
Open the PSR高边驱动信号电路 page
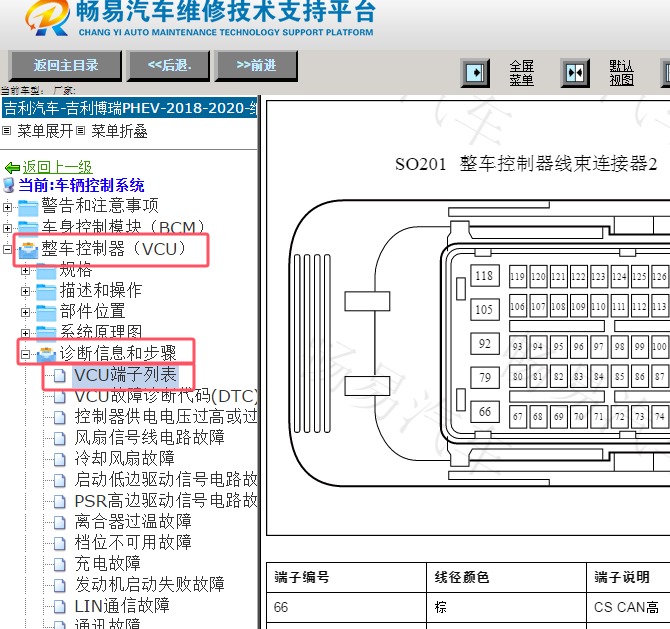(x=166, y=500)
